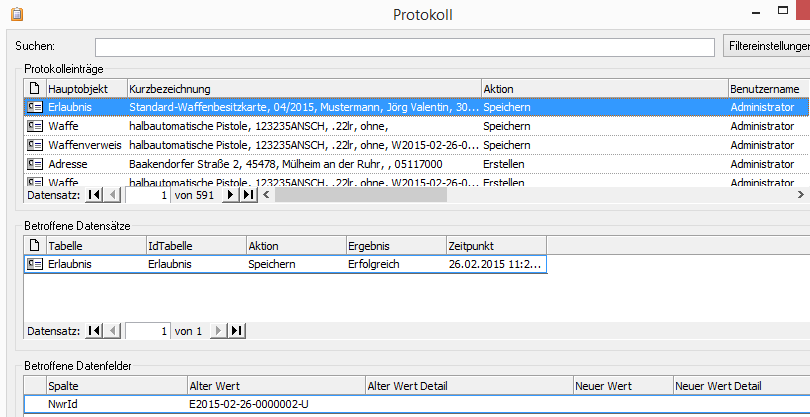This screenshot has height=417, width=810.
Task: Sort by Kurzbezeichnung column header
Action: point(303,89)
